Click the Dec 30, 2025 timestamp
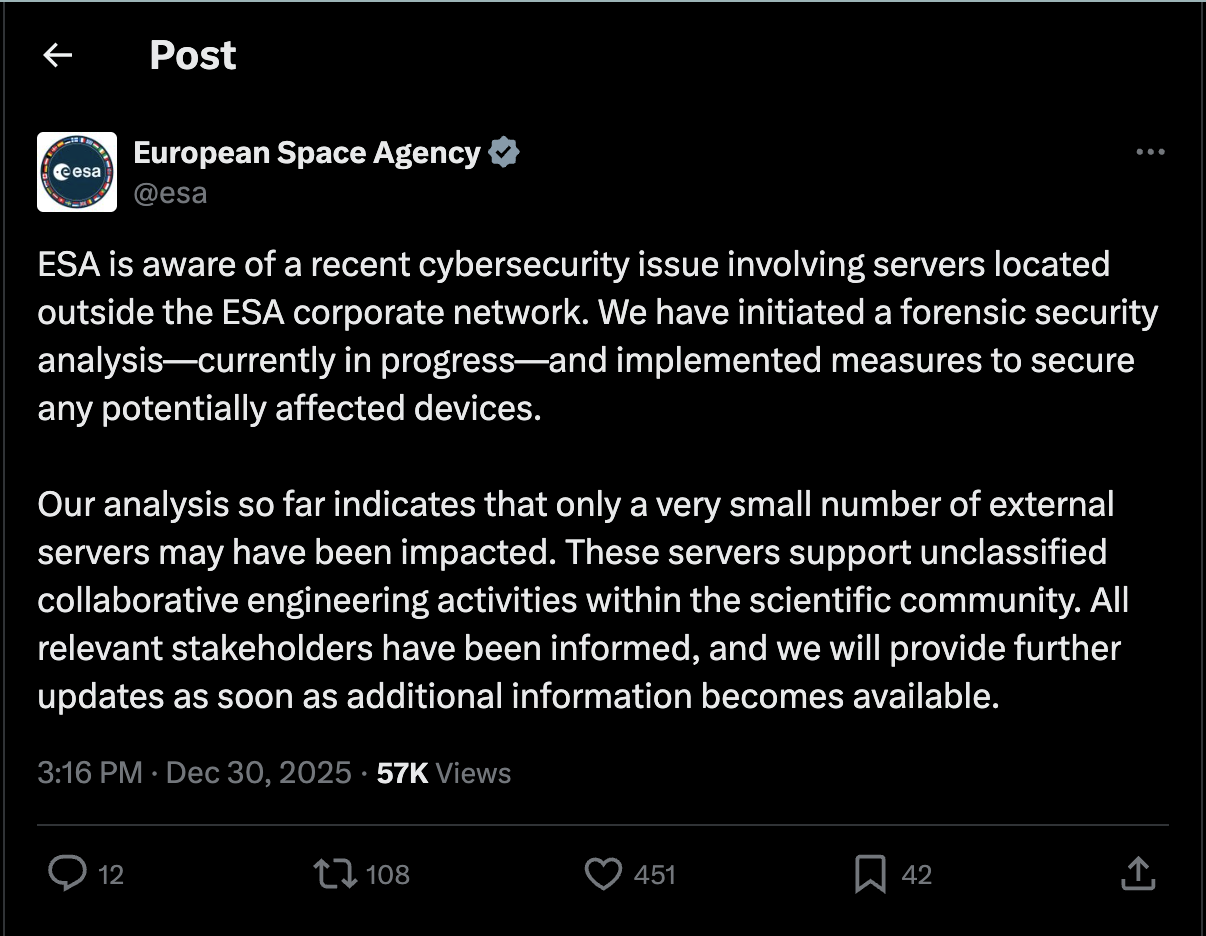Screen dimensions: 1206x936 tap(258, 772)
